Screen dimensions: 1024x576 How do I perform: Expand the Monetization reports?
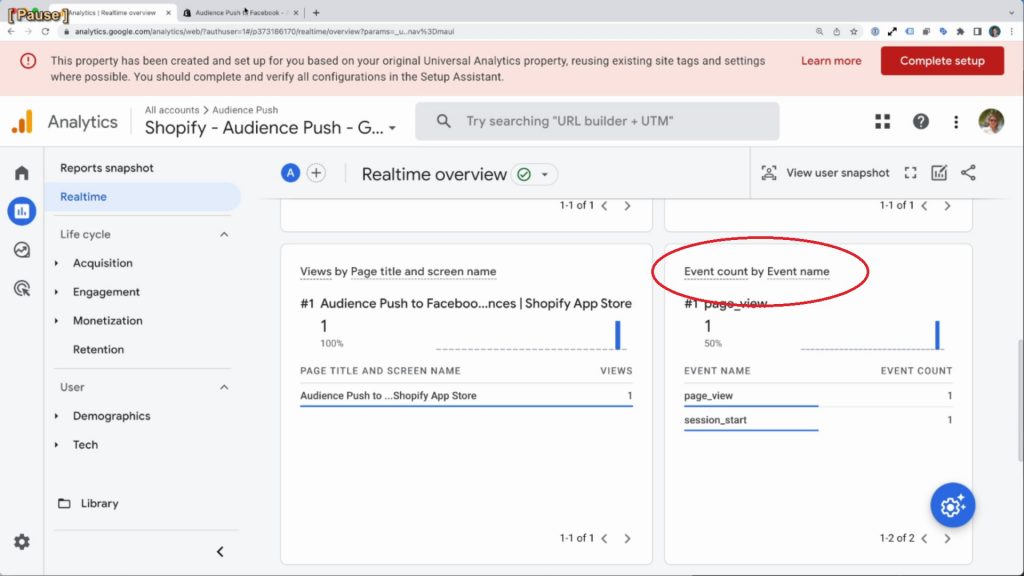[107, 321]
